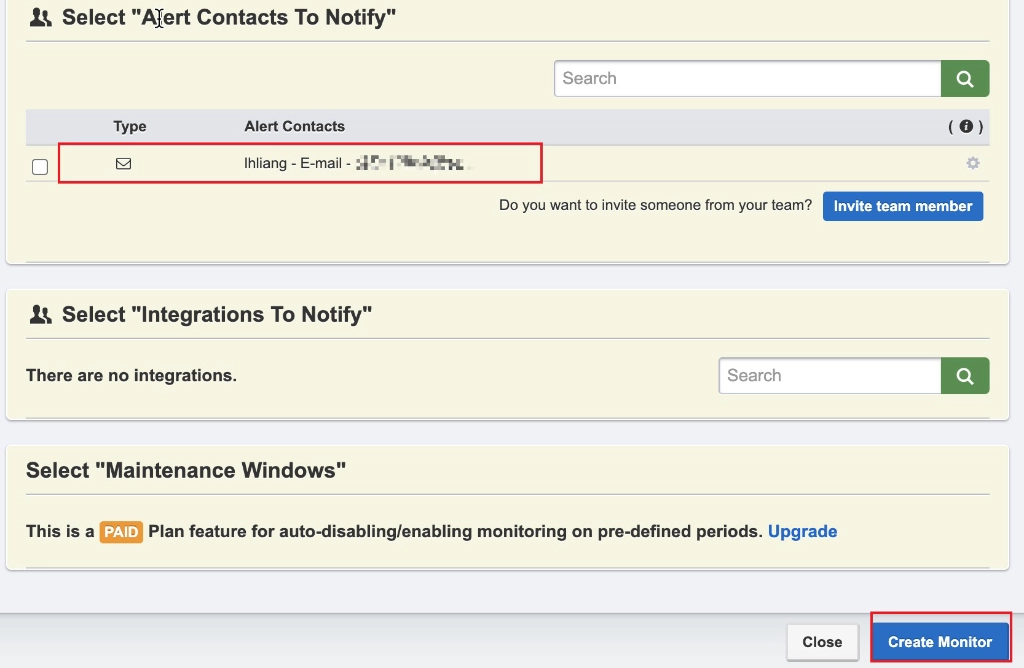Open the gear settings for lhliang contact
Screen dimensions: 1024x668
pyautogui.click(x=972, y=163)
